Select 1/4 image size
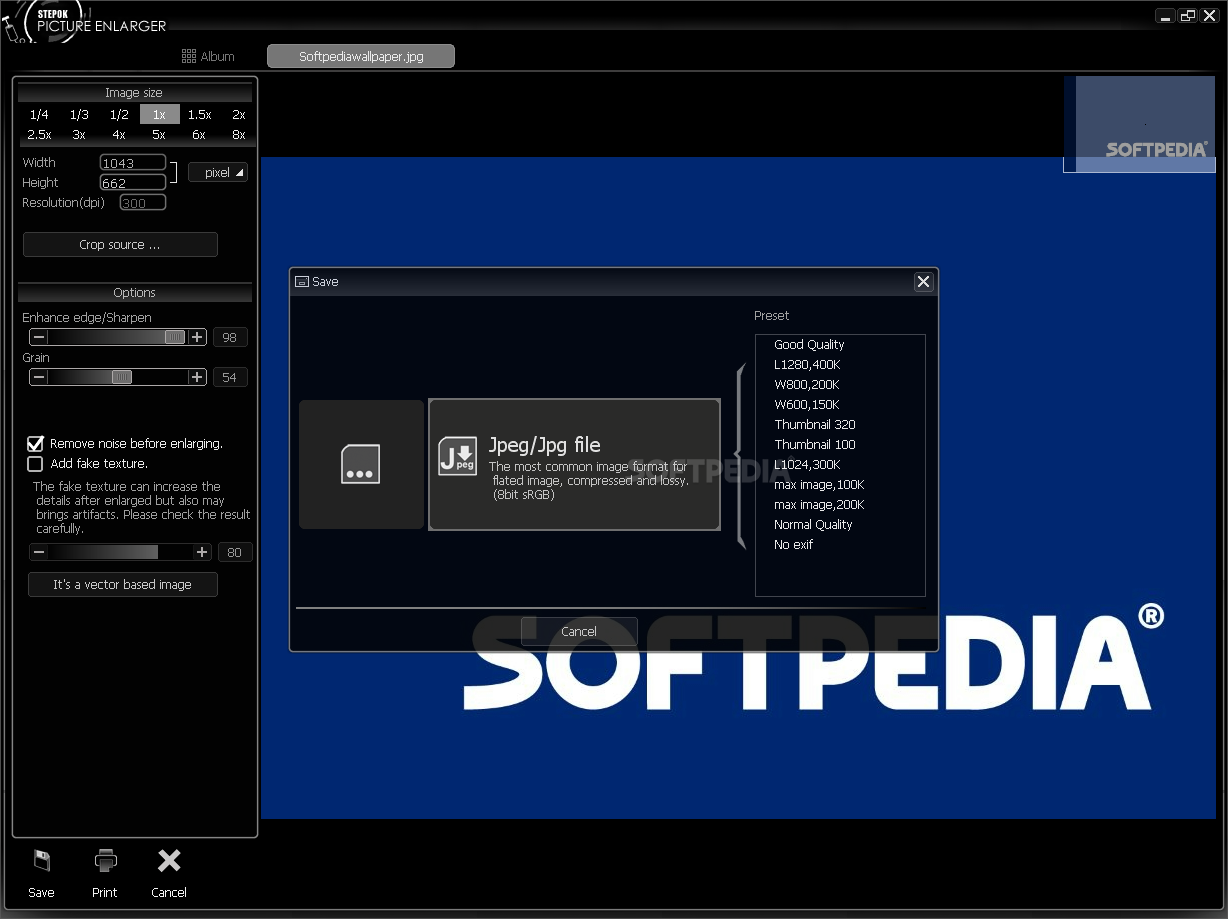This screenshot has height=919, width=1228. click(x=39, y=115)
